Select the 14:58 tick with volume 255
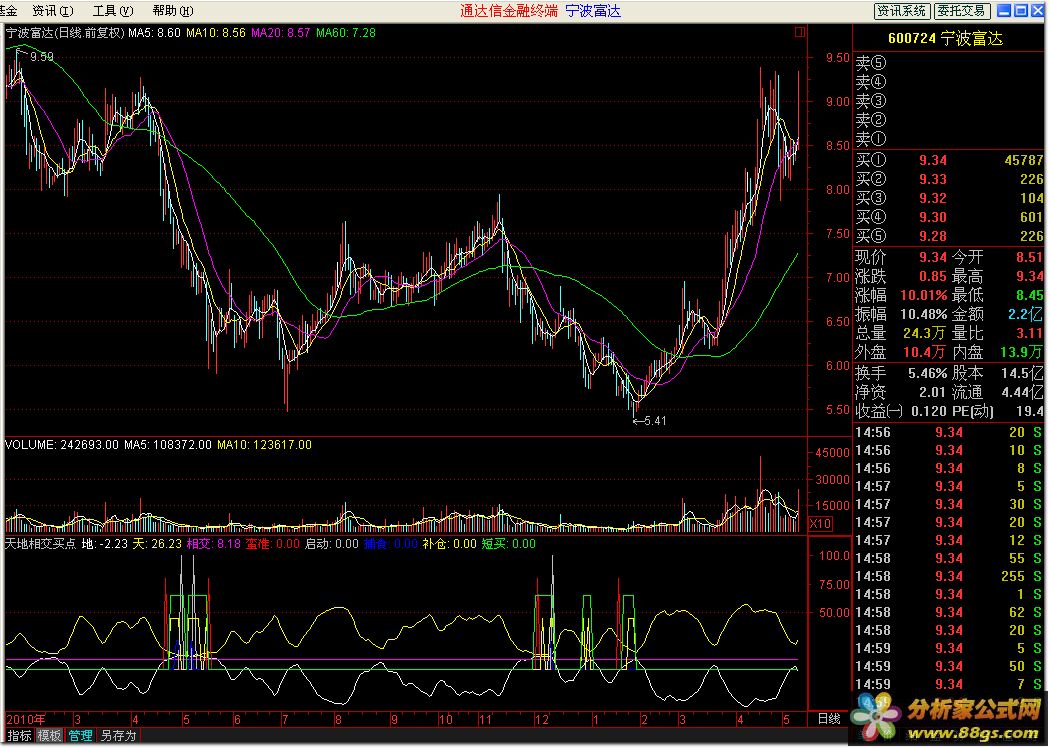1050x748 pixels. [x=948, y=576]
